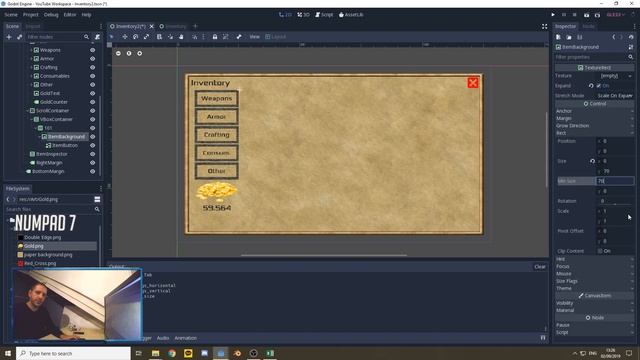
Task: Click the FileSystem split view mode icon
Action: pos(97,199)
